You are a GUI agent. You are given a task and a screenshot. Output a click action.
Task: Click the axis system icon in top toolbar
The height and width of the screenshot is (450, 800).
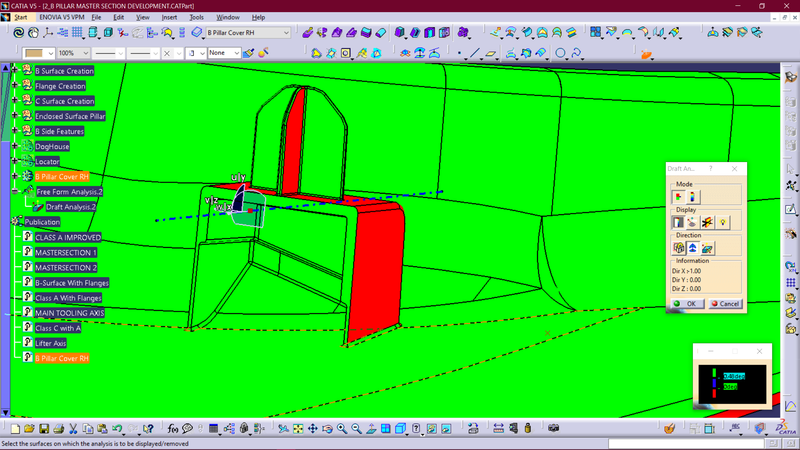coord(47,33)
